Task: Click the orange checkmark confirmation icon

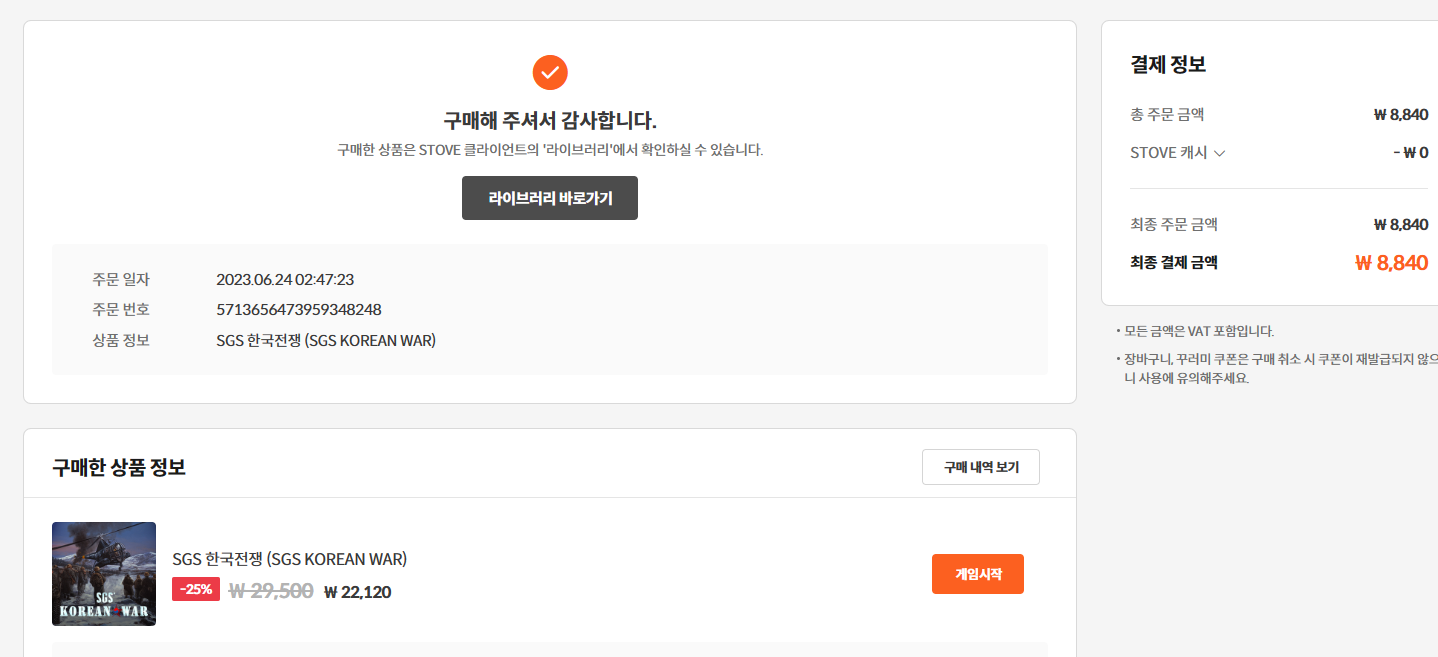Action: (550, 72)
